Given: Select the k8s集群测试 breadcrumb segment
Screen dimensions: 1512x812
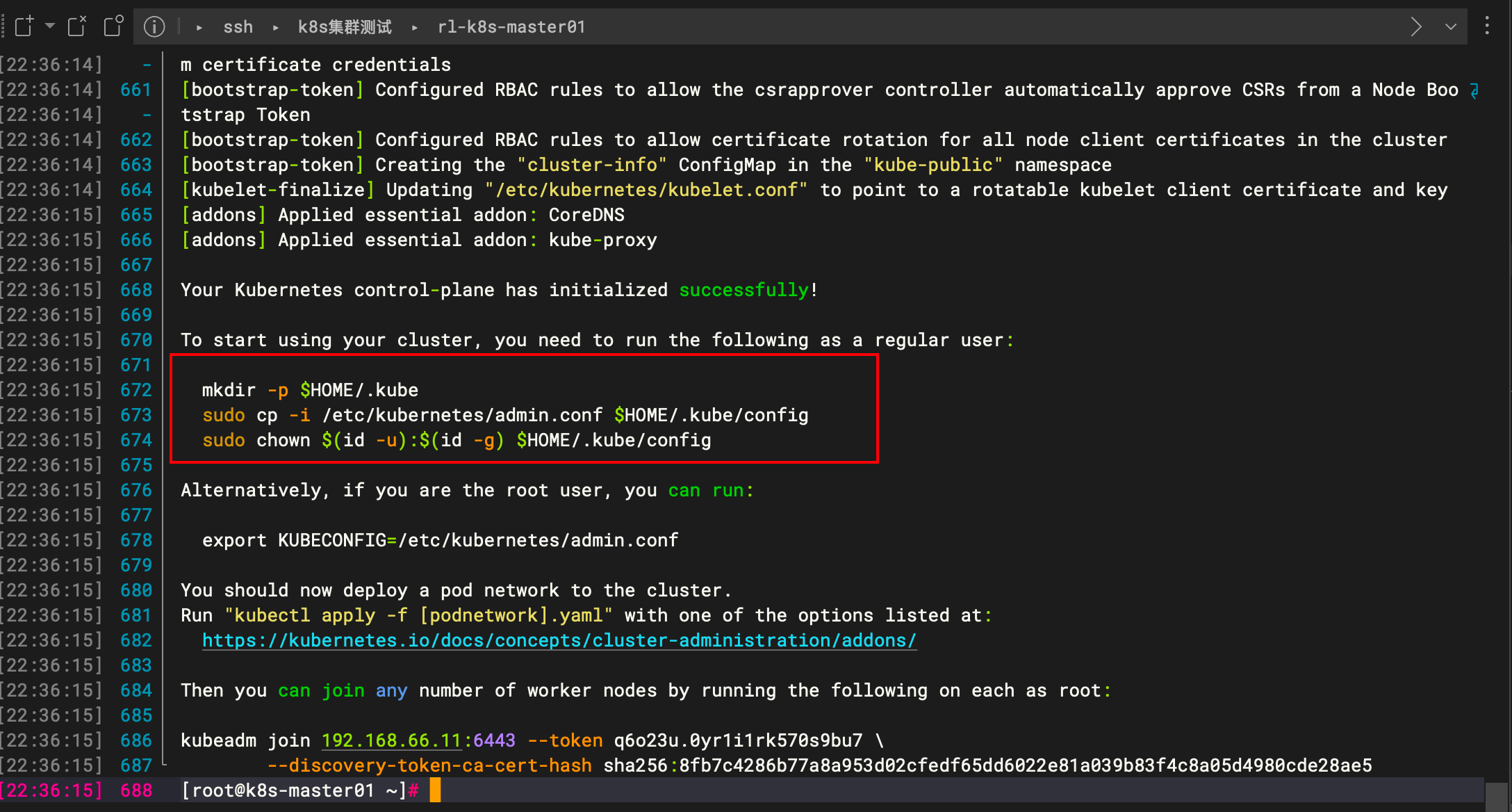Looking at the screenshot, I should 345,26.
